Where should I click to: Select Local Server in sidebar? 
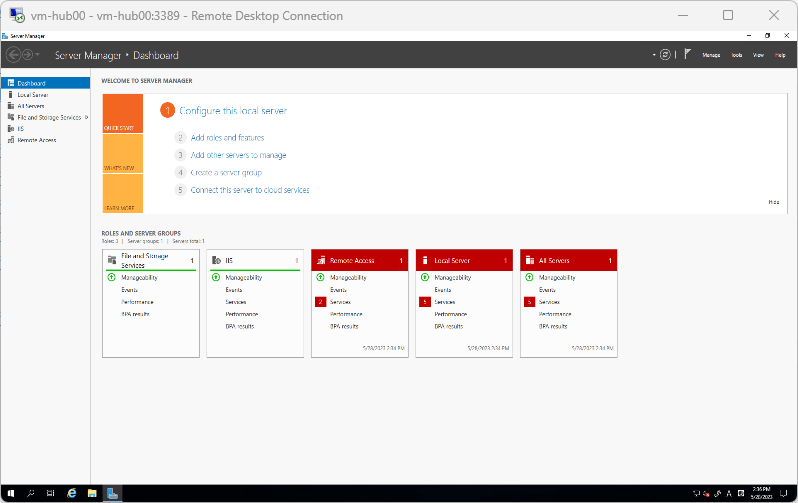[45, 95]
